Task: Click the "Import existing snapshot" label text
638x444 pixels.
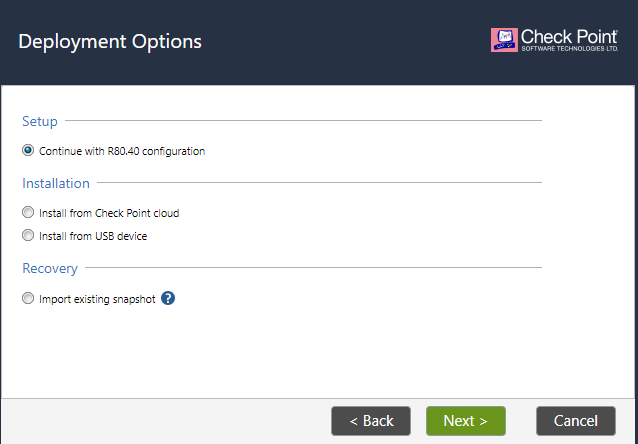Action: [x=97, y=299]
